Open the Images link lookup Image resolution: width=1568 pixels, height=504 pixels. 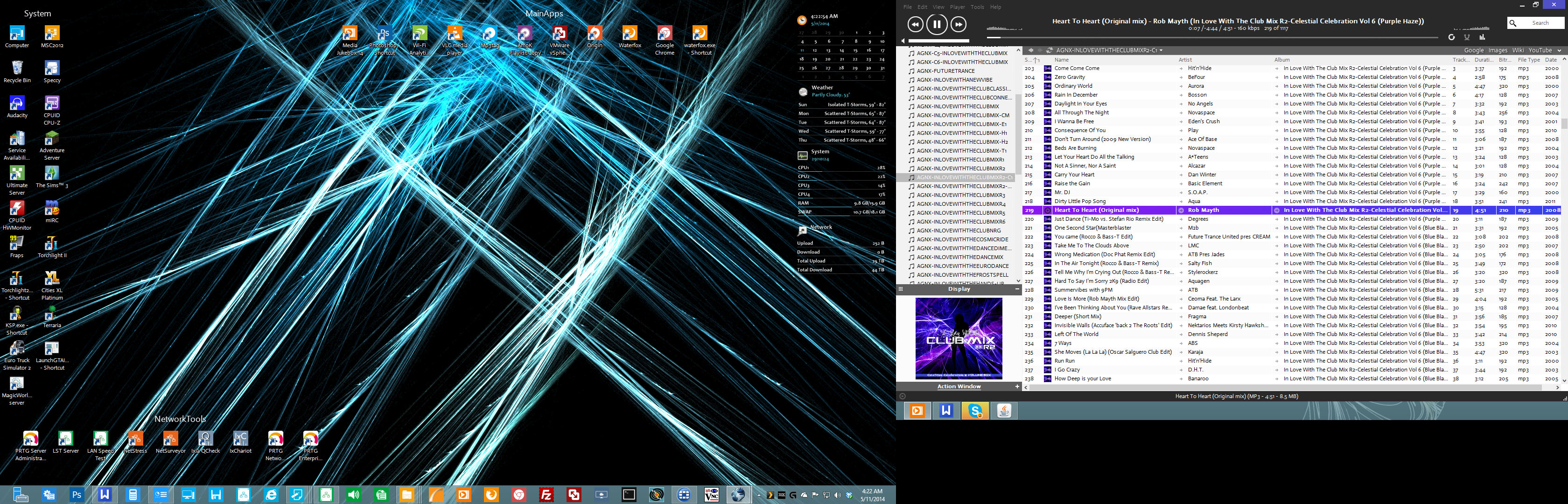pos(1498,50)
